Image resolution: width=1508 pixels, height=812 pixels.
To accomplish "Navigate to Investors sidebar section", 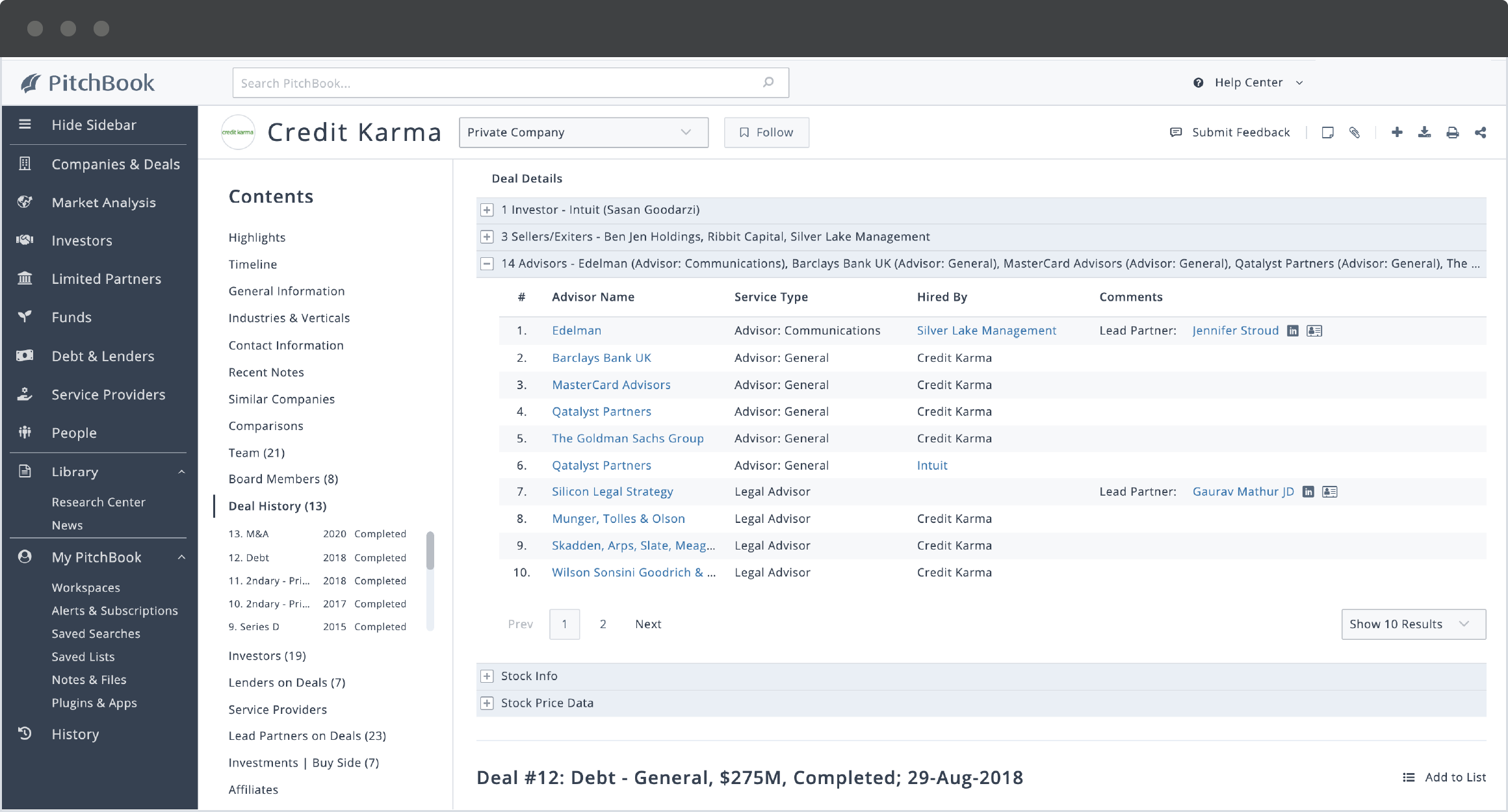I will [82, 240].
